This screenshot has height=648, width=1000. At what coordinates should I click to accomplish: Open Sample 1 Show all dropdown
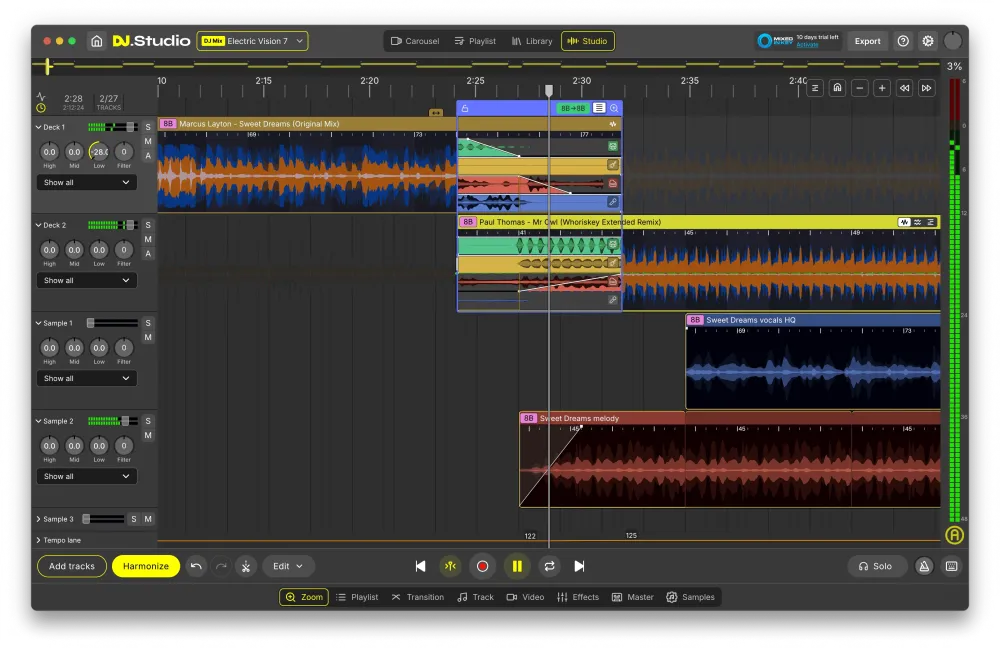point(86,379)
